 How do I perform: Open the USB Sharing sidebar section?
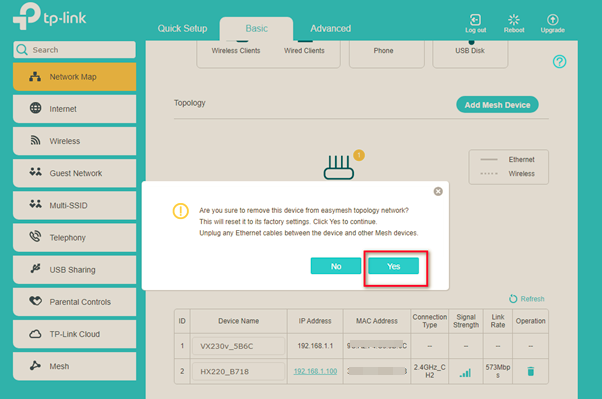click(74, 270)
